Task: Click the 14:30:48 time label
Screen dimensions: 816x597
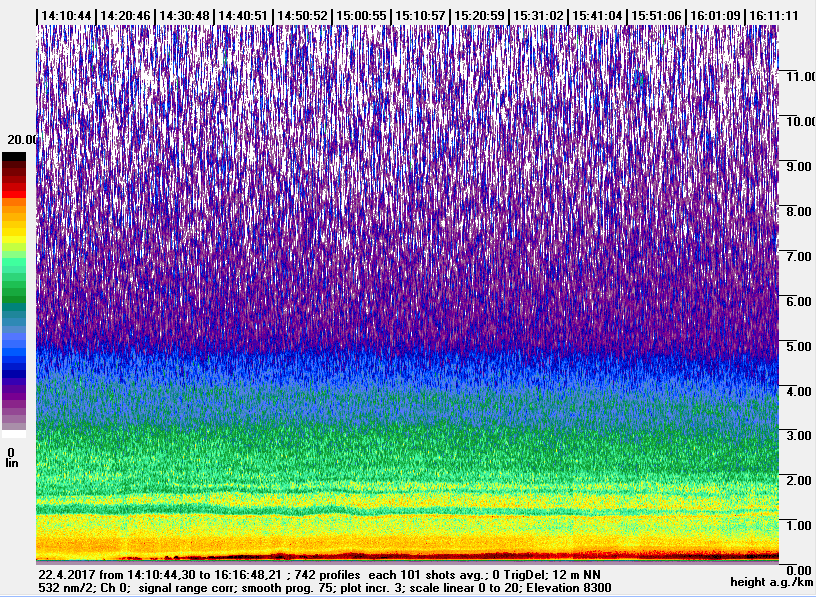Action: (184, 16)
